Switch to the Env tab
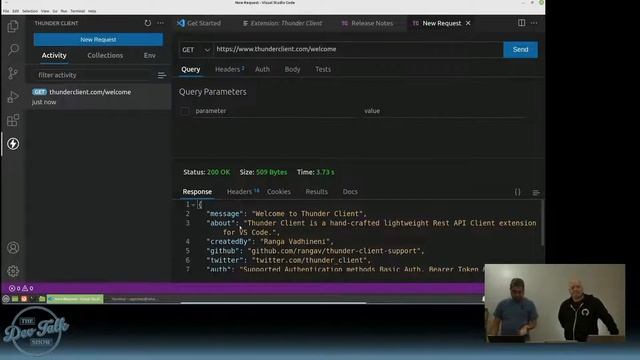640x360 pixels. pyautogui.click(x=149, y=56)
